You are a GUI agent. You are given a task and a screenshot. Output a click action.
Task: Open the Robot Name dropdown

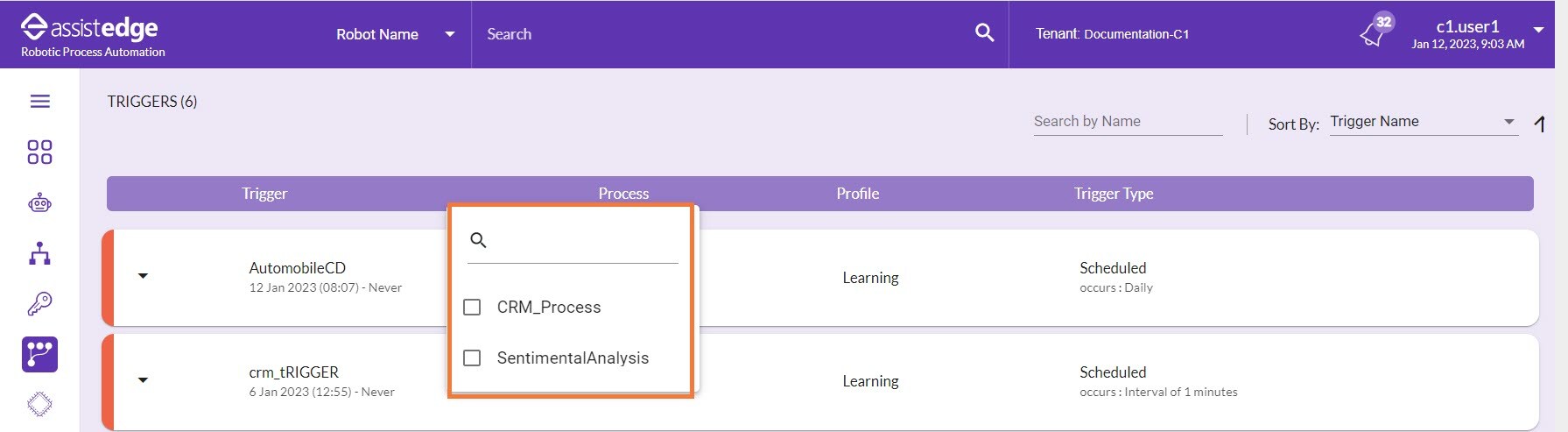pyautogui.click(x=395, y=34)
